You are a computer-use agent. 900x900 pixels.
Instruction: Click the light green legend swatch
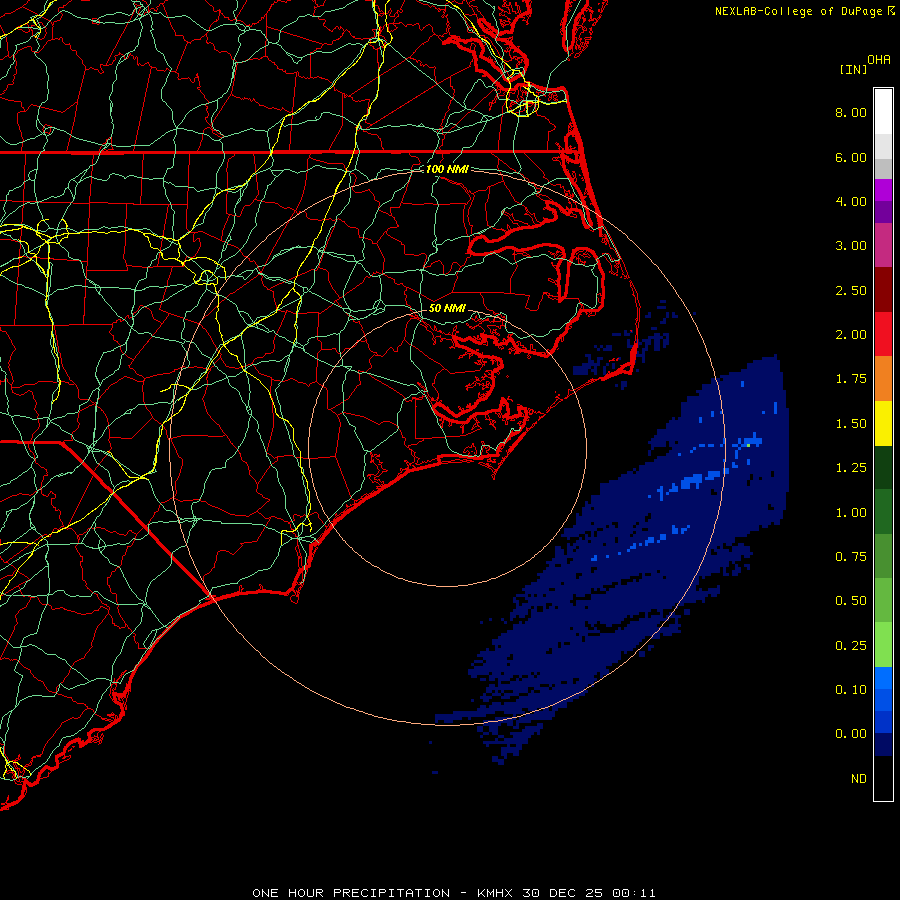pos(883,645)
